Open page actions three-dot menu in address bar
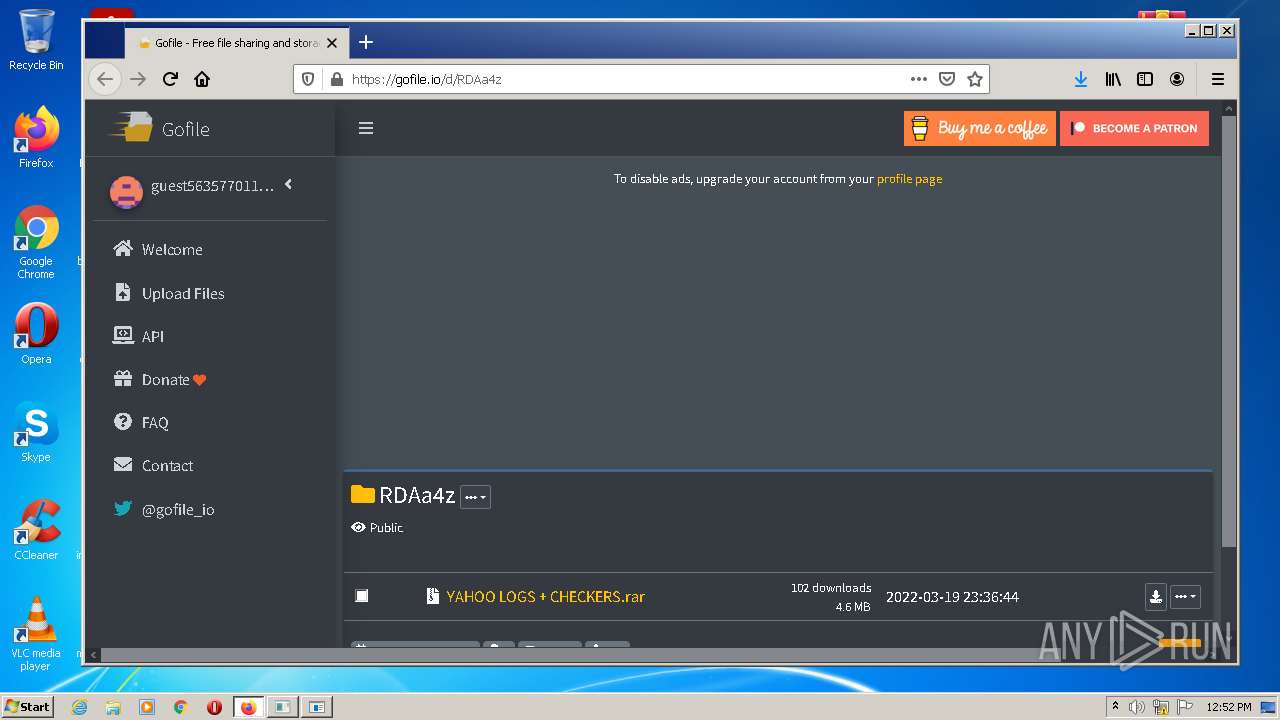Image resolution: width=1280 pixels, height=720 pixels. tap(918, 79)
